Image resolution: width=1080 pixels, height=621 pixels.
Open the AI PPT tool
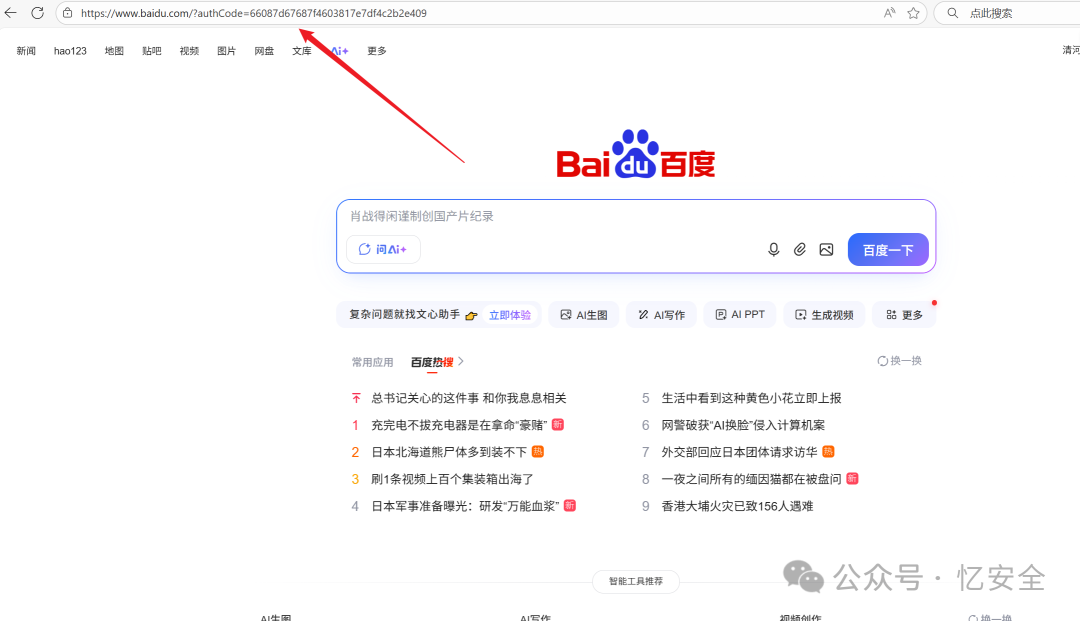click(740, 315)
